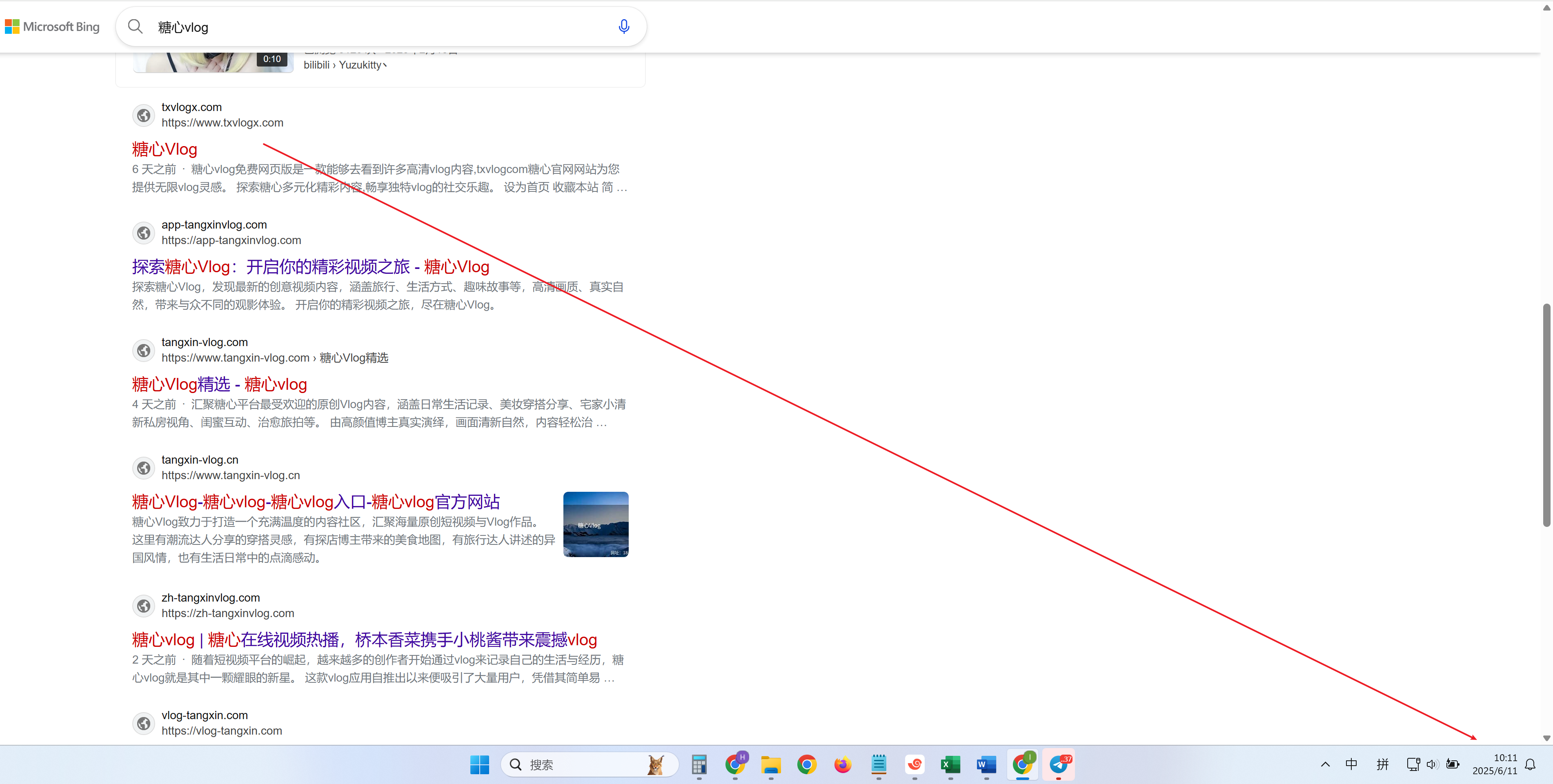Click the taskbar 搜索 search box
Viewport: 1553px width, 784px height.
tap(590, 765)
